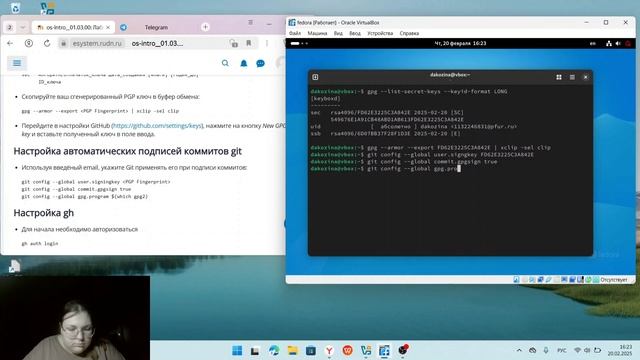
Task: Open the Fedora power icon
Action: click(628, 43)
